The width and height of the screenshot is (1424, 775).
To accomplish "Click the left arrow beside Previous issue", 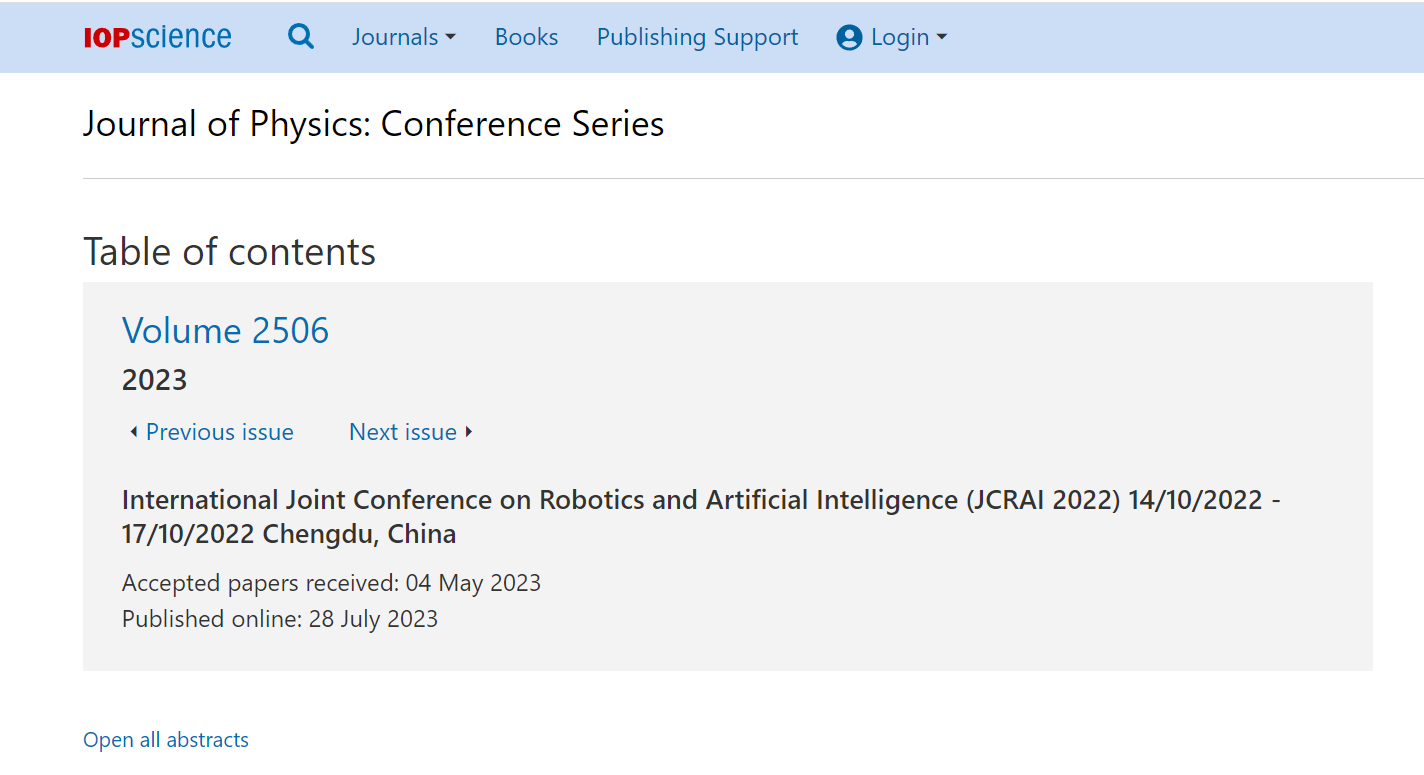I will 134,432.
